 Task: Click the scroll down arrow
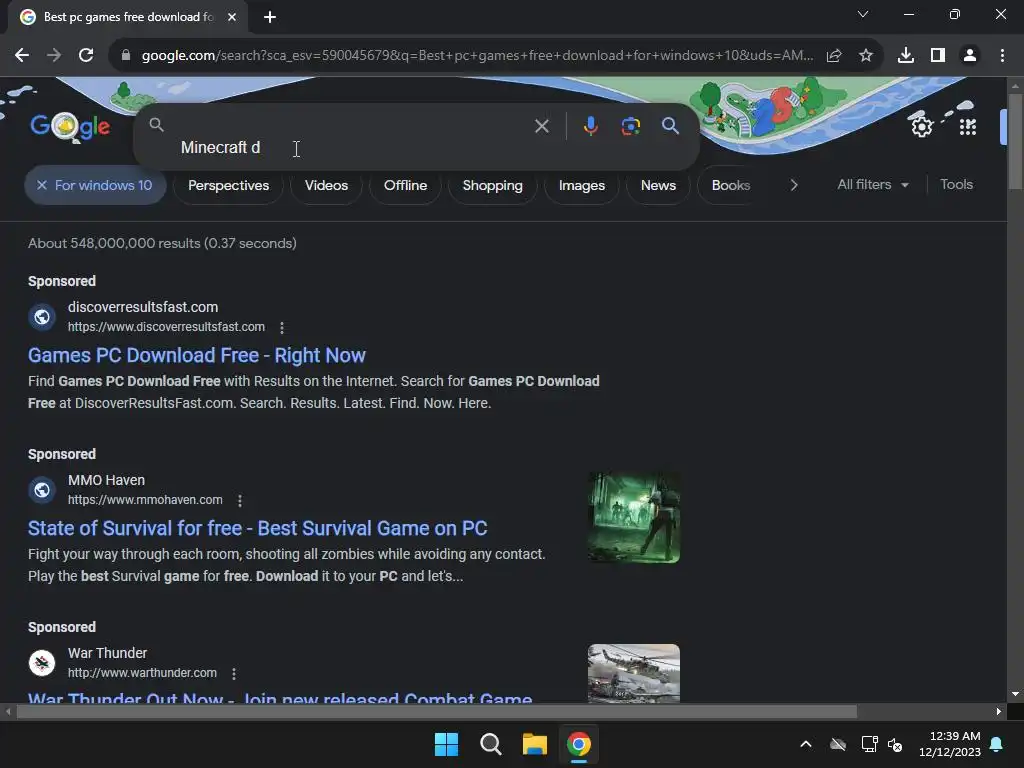1015,694
